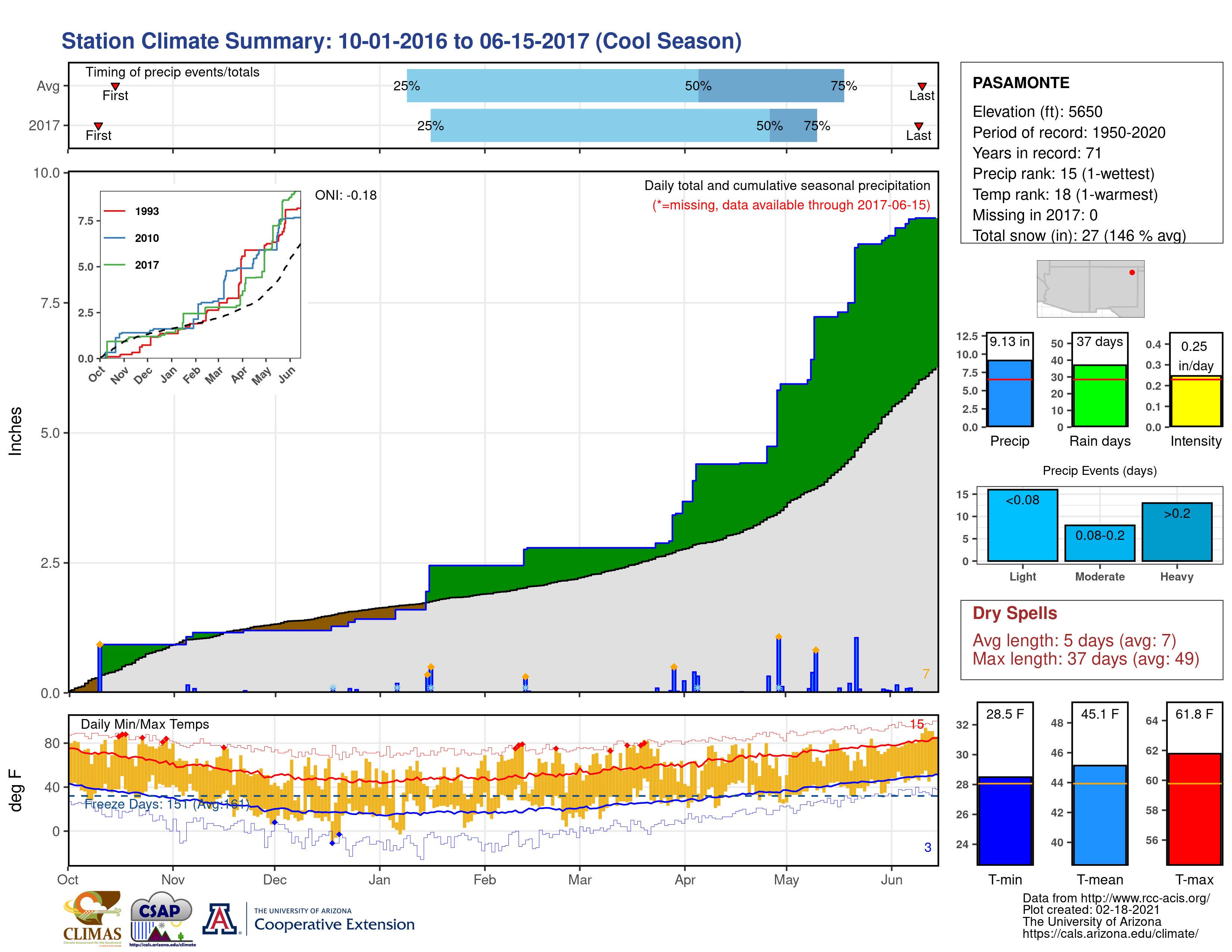
Task: Click the CLIMAS logo
Action: (x=92, y=918)
